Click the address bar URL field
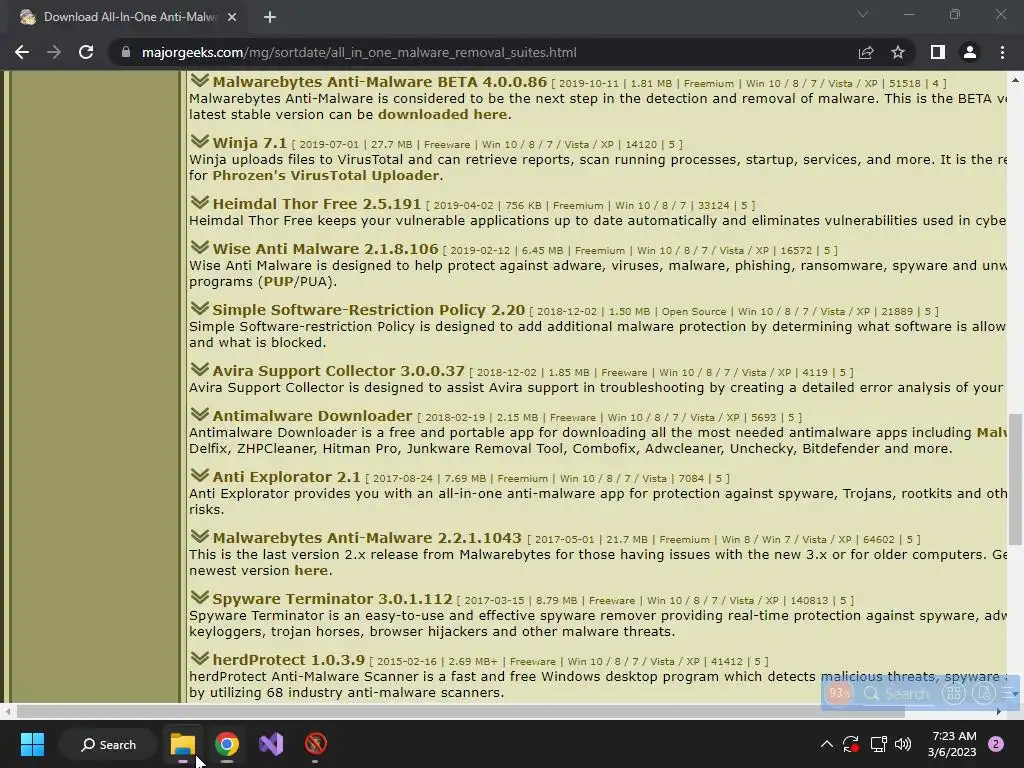Image resolution: width=1024 pixels, height=768 pixels. (x=483, y=52)
